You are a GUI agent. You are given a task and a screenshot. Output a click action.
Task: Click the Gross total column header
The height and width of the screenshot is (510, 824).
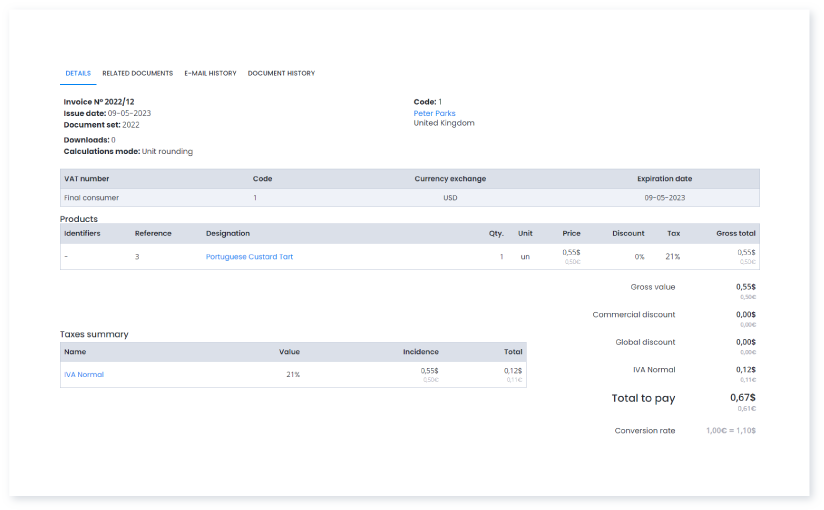tap(736, 233)
